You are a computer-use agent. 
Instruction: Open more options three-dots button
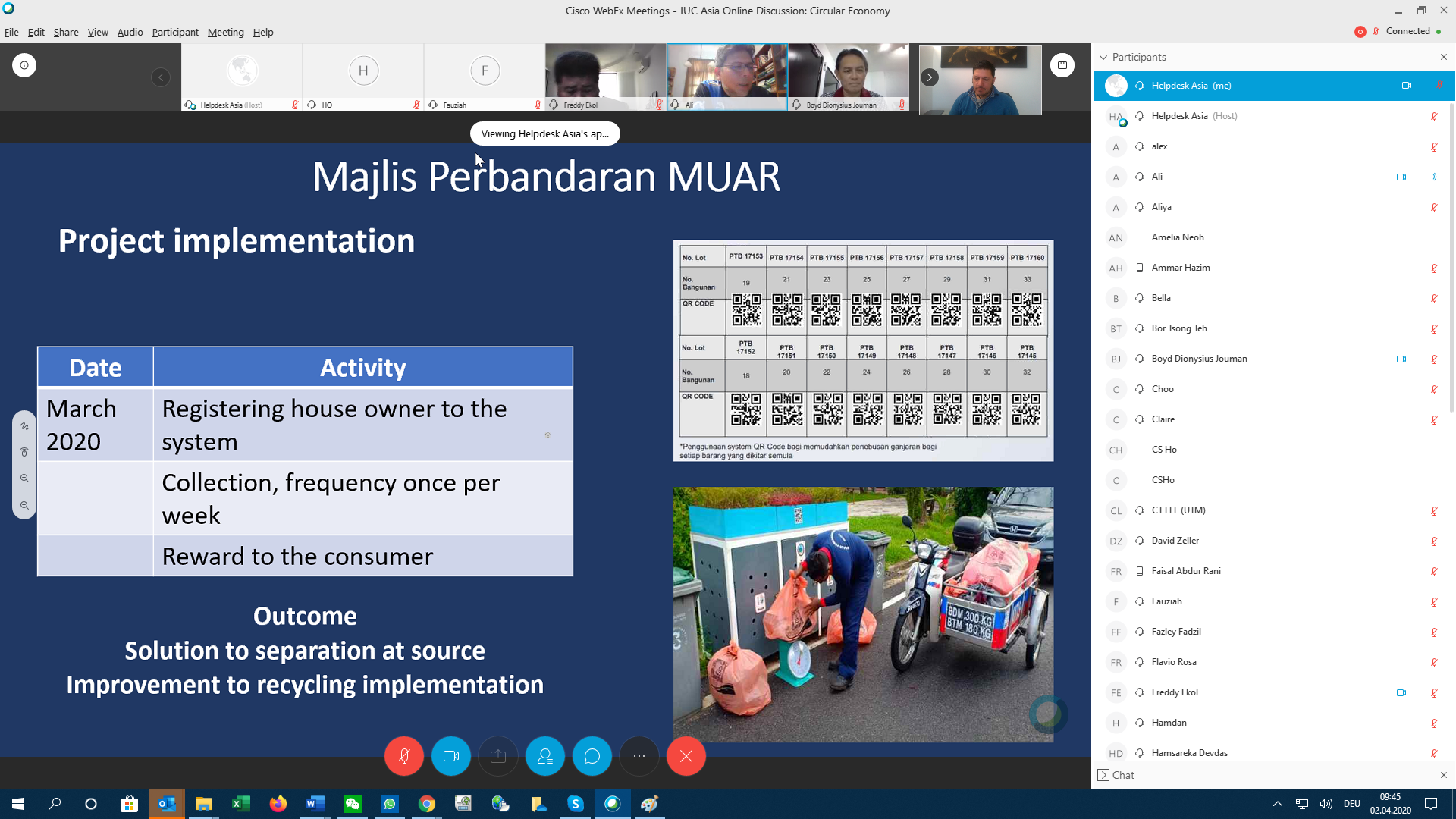coord(639,756)
